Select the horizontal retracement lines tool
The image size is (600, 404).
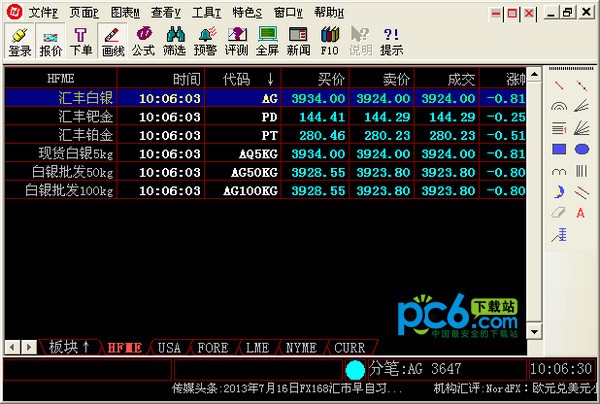(559, 128)
